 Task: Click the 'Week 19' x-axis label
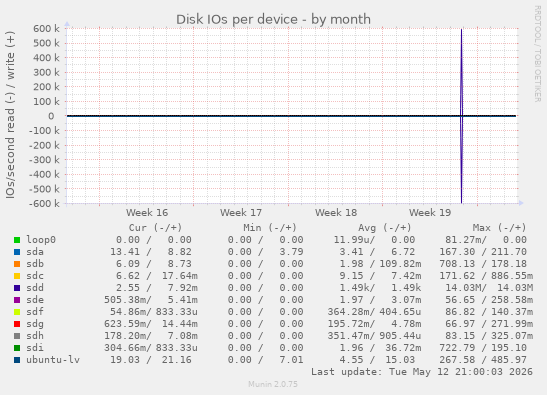pos(430,213)
